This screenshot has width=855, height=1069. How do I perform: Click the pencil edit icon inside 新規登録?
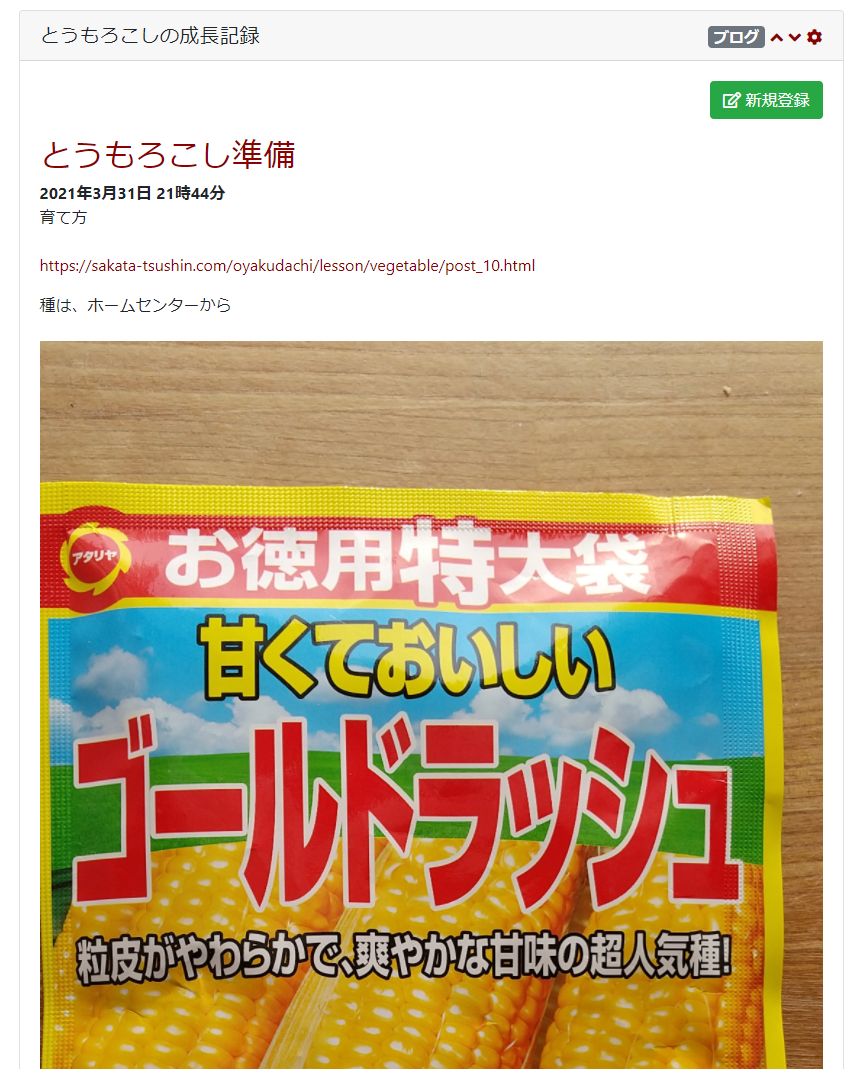[731, 100]
